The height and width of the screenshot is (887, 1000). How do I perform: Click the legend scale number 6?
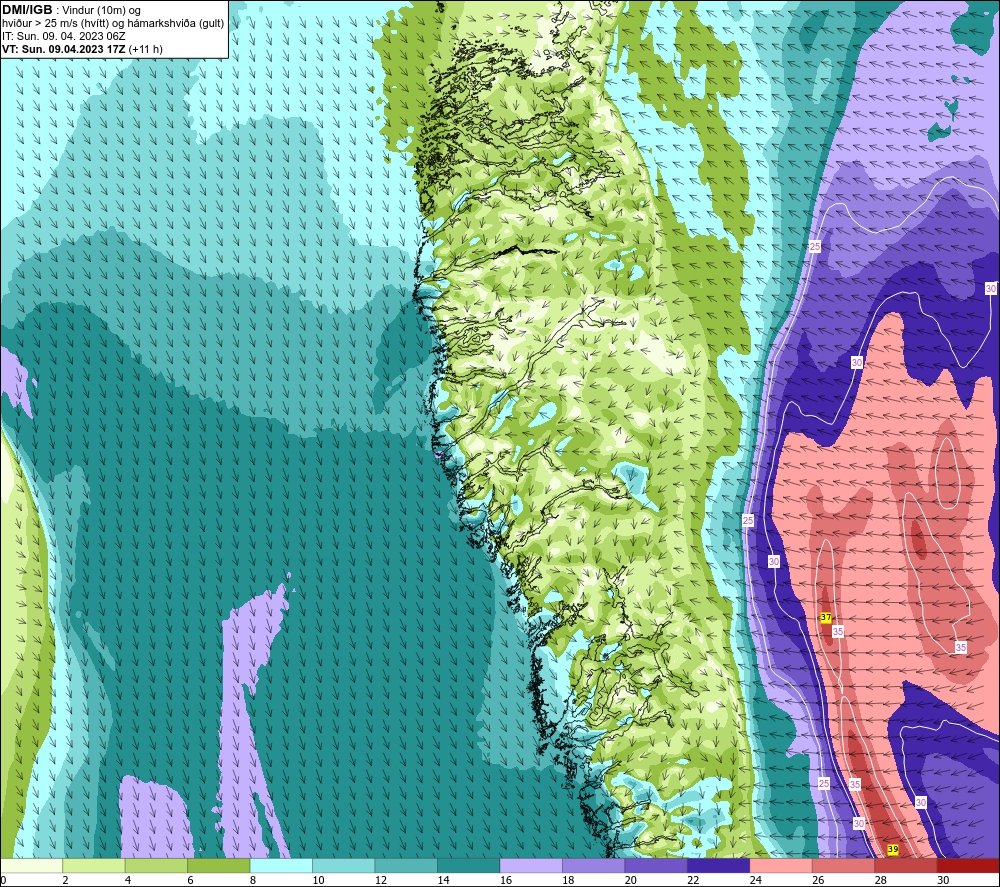coord(191,880)
